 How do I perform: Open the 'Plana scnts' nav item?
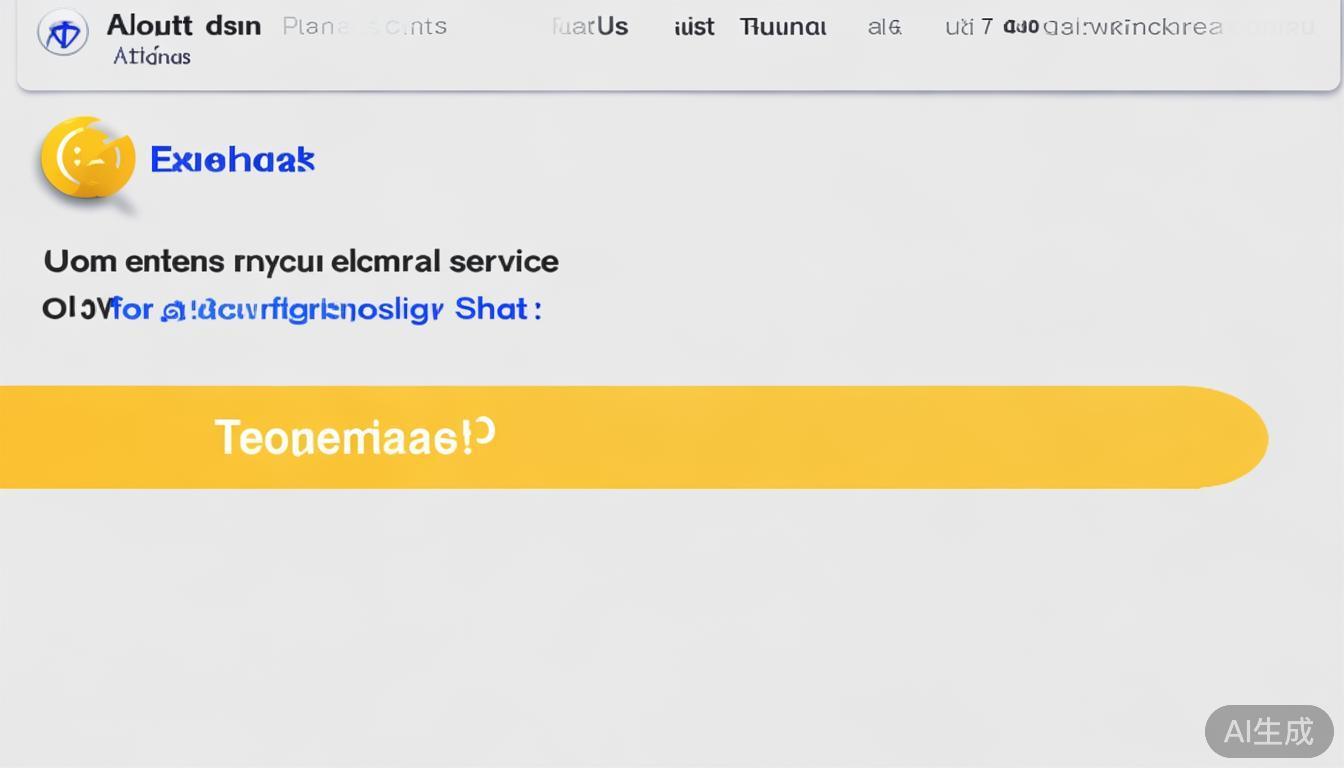pyautogui.click(x=365, y=27)
